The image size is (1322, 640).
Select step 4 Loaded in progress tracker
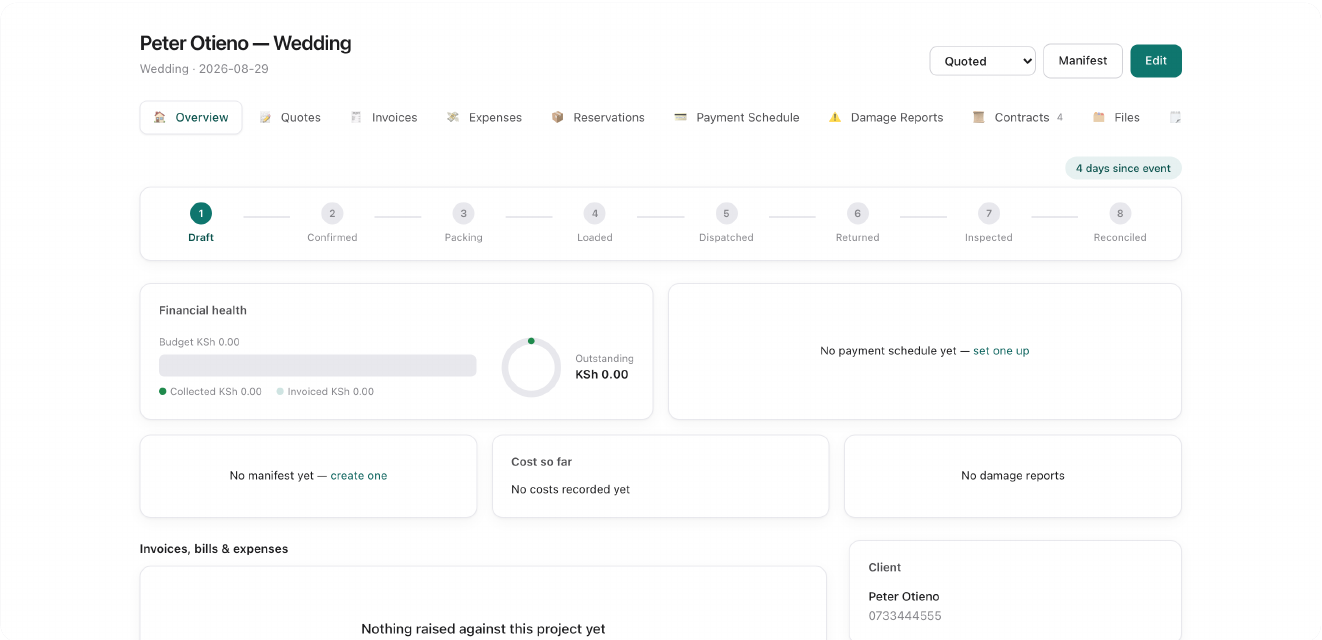pos(595,223)
